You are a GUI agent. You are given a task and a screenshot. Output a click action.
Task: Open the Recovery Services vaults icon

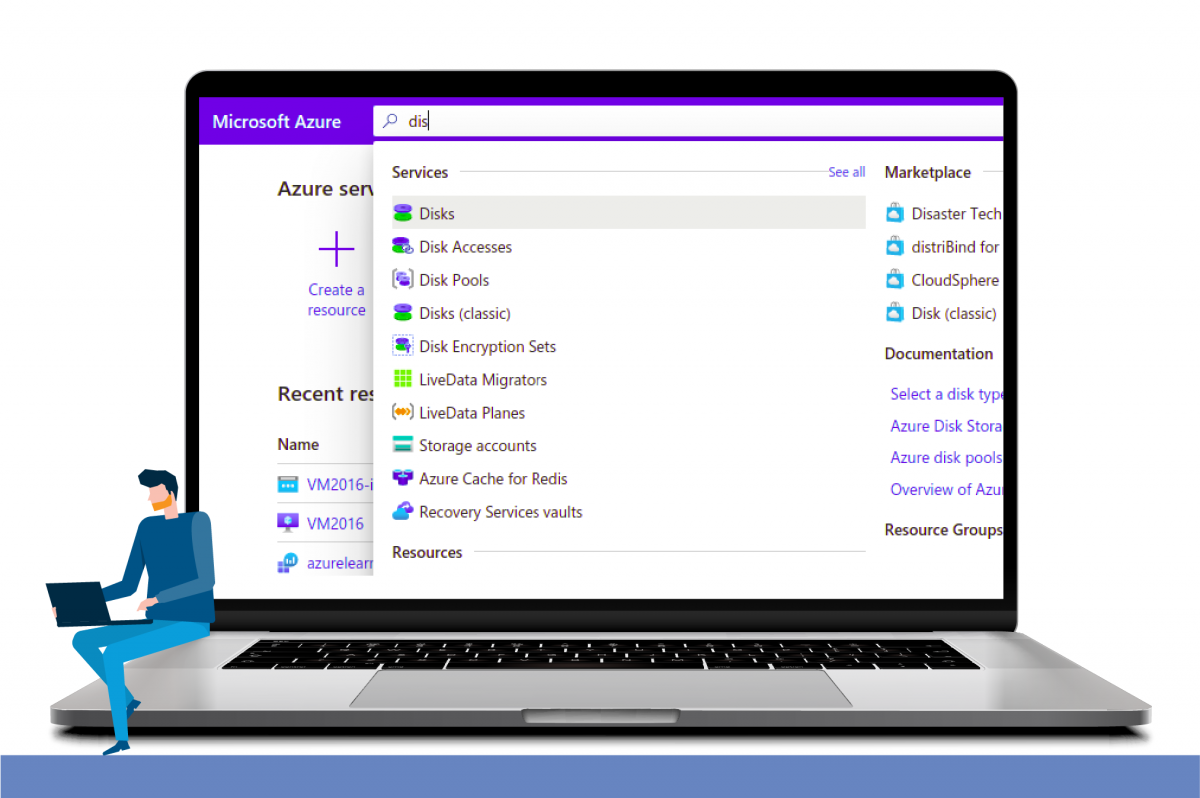(404, 511)
